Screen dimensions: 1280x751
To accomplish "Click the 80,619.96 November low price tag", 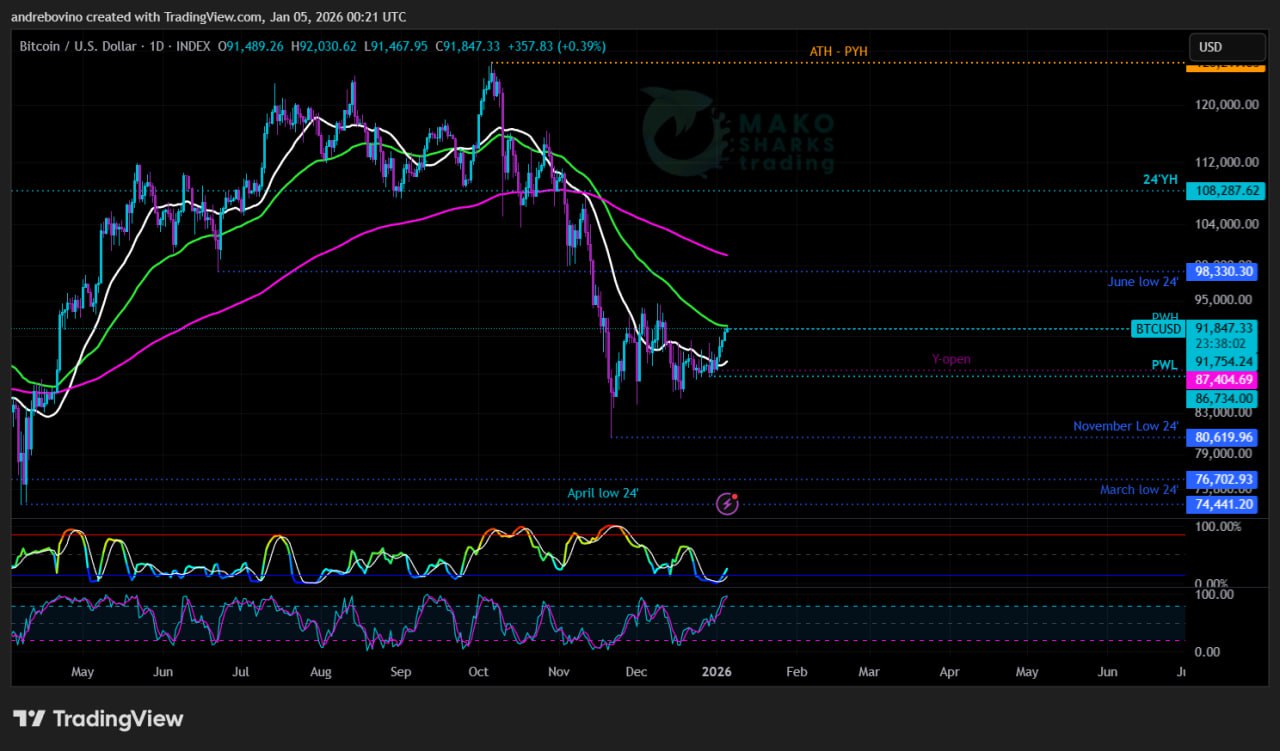I will [x=1221, y=437].
